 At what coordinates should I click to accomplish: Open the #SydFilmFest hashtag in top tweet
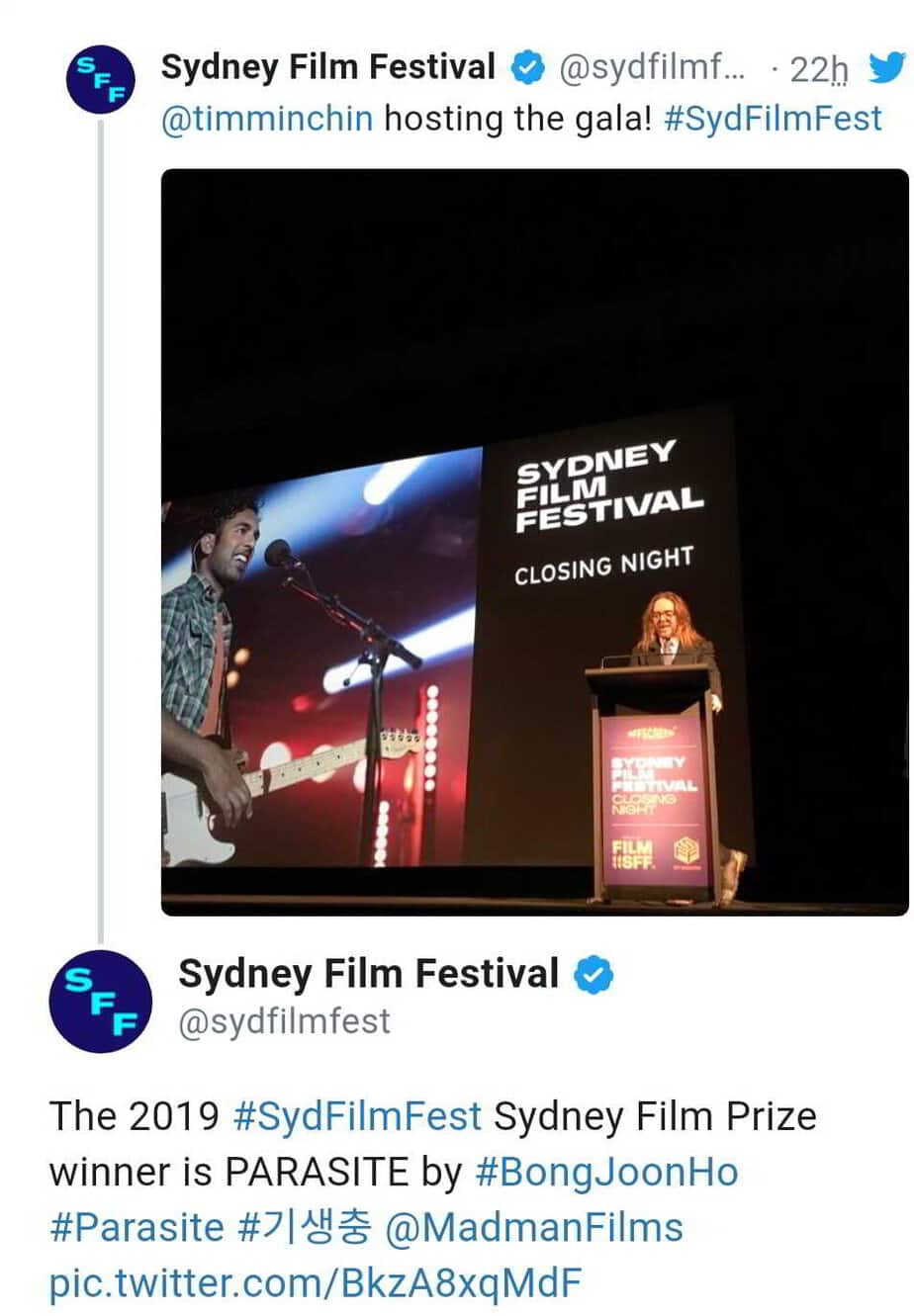pos(773,119)
